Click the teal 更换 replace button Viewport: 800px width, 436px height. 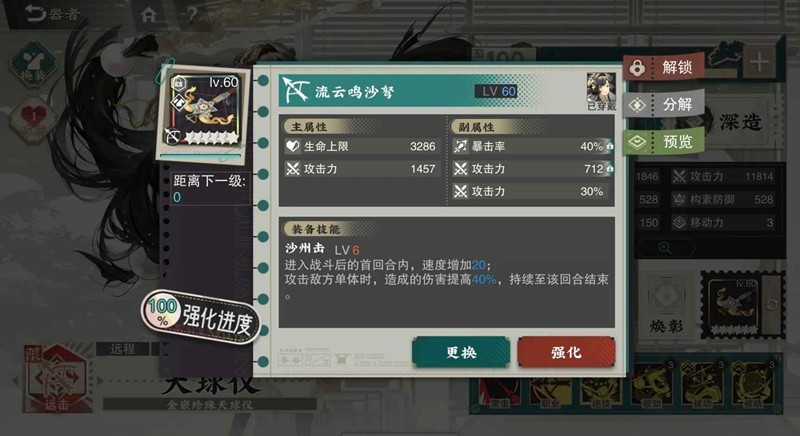[x=461, y=352]
